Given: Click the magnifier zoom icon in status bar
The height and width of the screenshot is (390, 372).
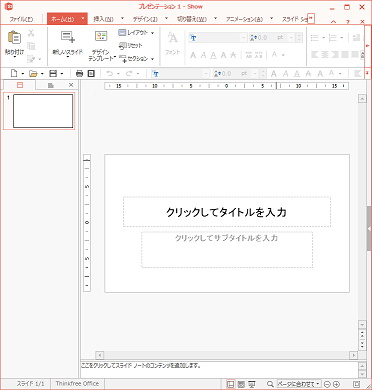Looking at the screenshot, I should pyautogui.click(x=271, y=384).
